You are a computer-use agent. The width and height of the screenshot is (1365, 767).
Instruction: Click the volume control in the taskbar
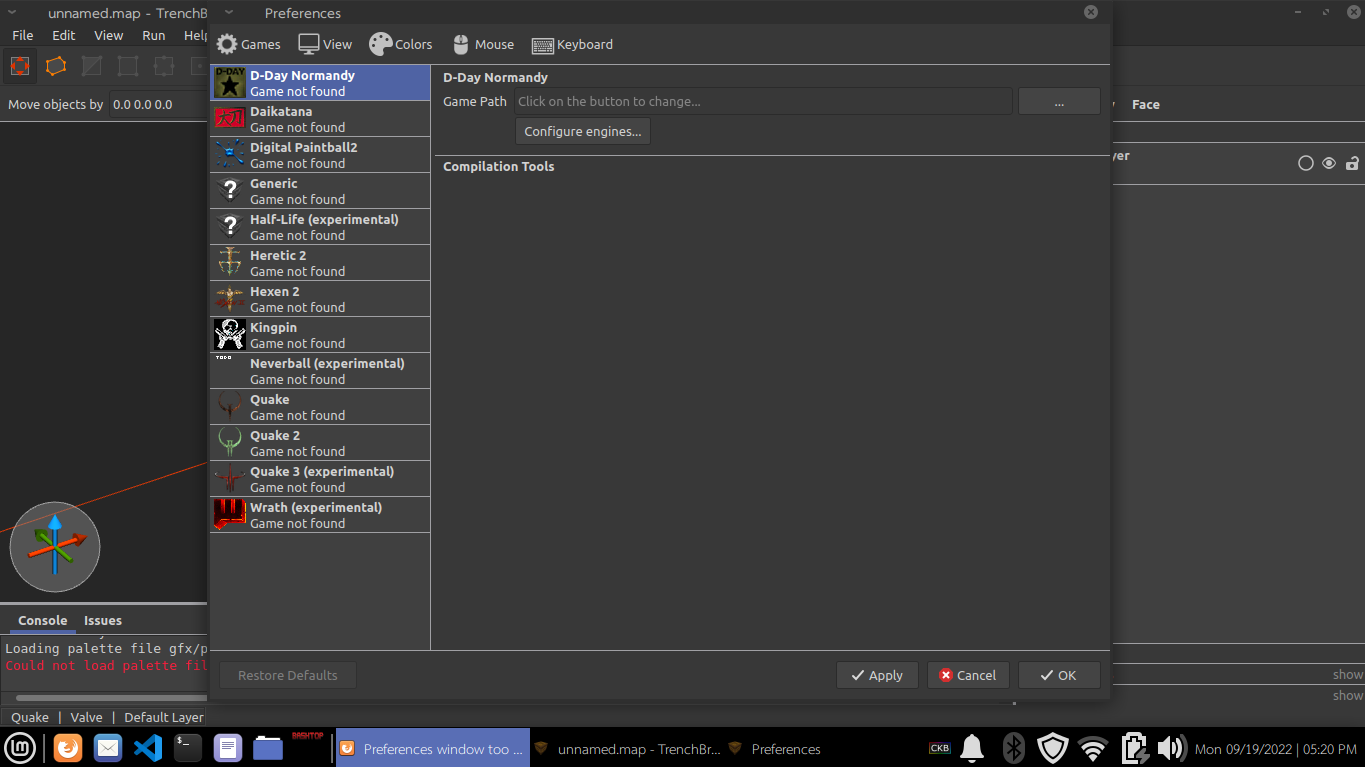click(1170, 747)
